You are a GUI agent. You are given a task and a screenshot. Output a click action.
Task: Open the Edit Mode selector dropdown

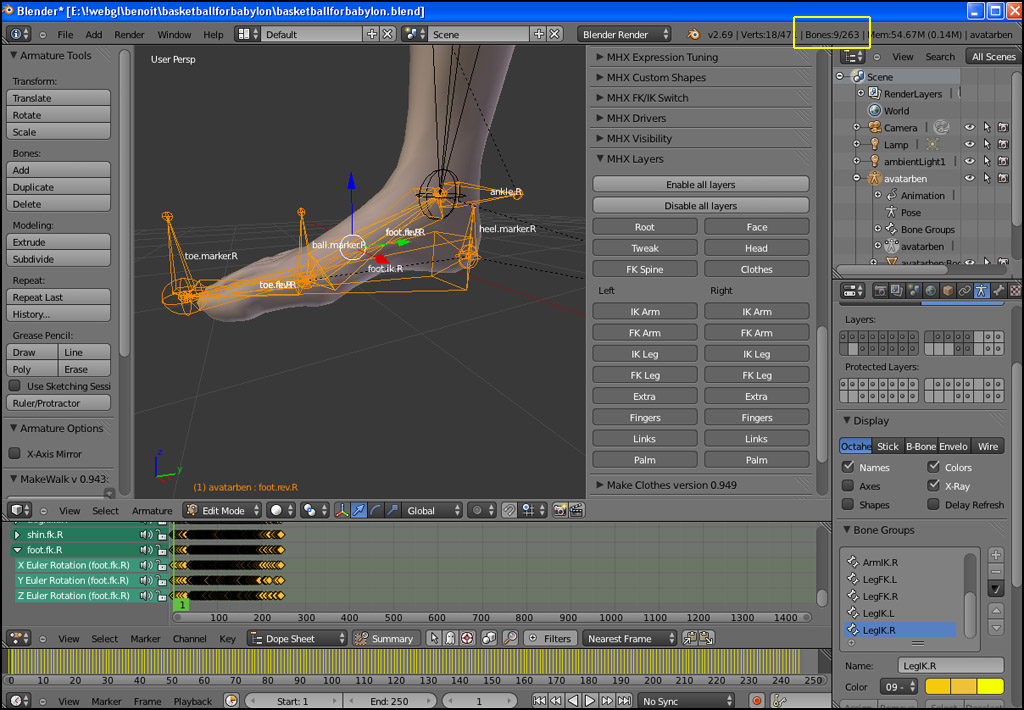(x=222, y=511)
